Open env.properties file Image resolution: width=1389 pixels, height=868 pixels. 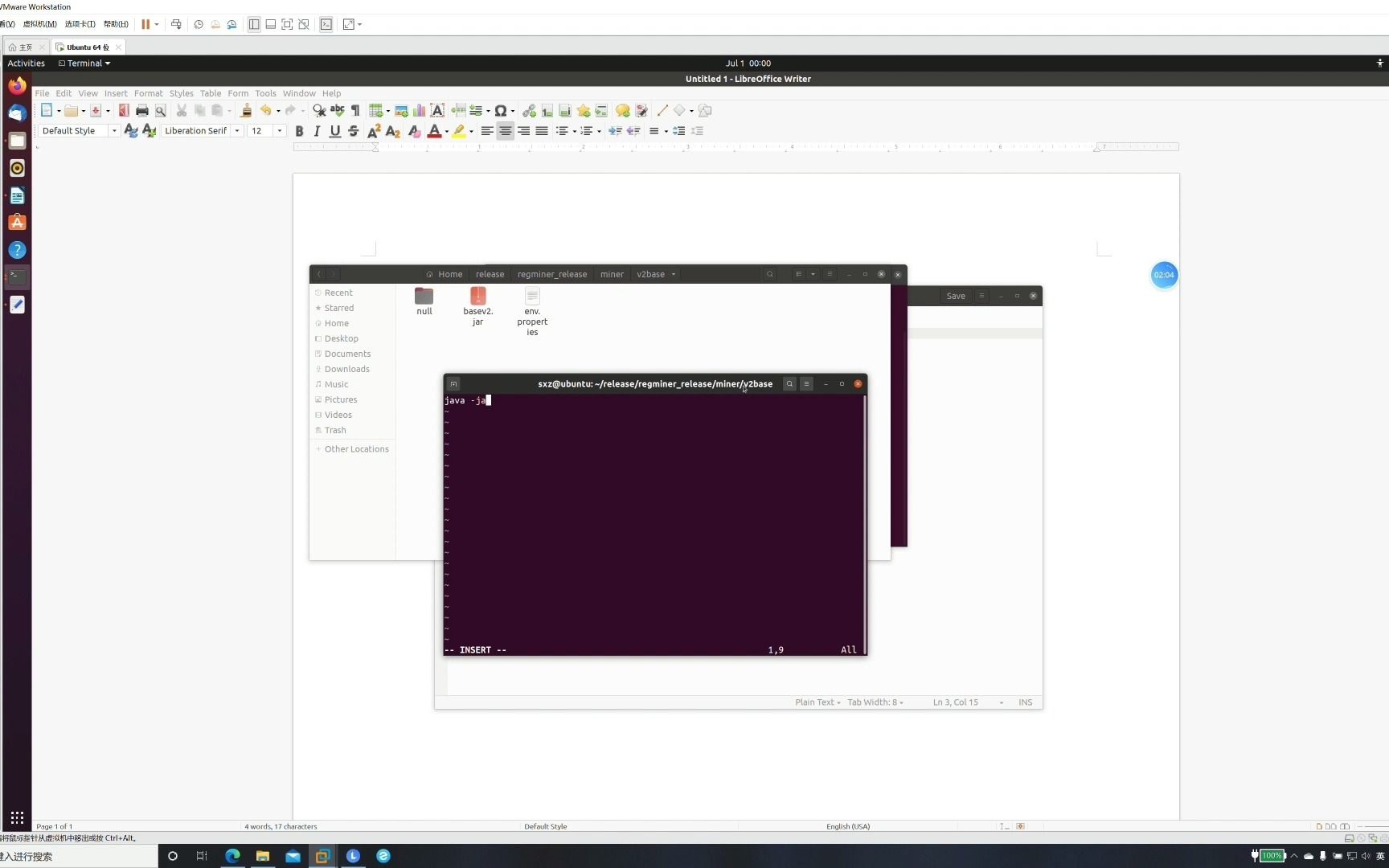[532, 311]
